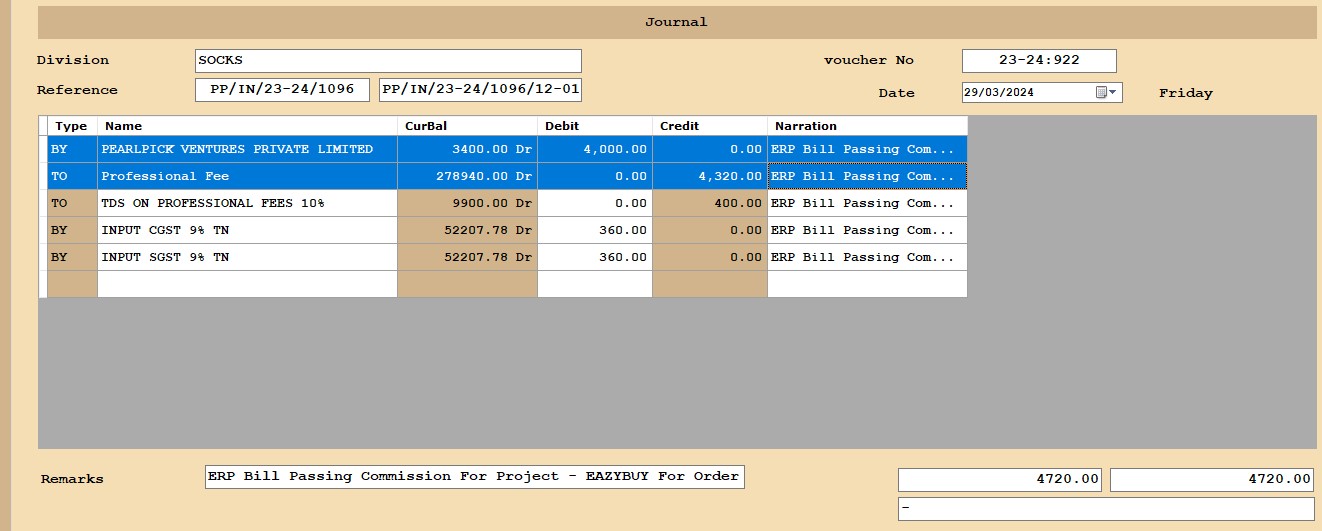This screenshot has height=531, width=1322.
Task: Click the Type column header
Action: point(71,126)
